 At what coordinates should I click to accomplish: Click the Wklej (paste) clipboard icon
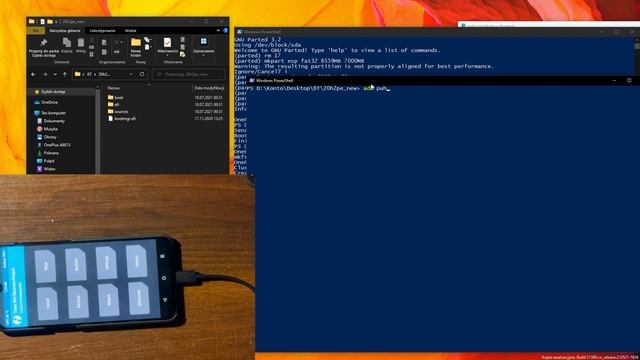pos(81,42)
